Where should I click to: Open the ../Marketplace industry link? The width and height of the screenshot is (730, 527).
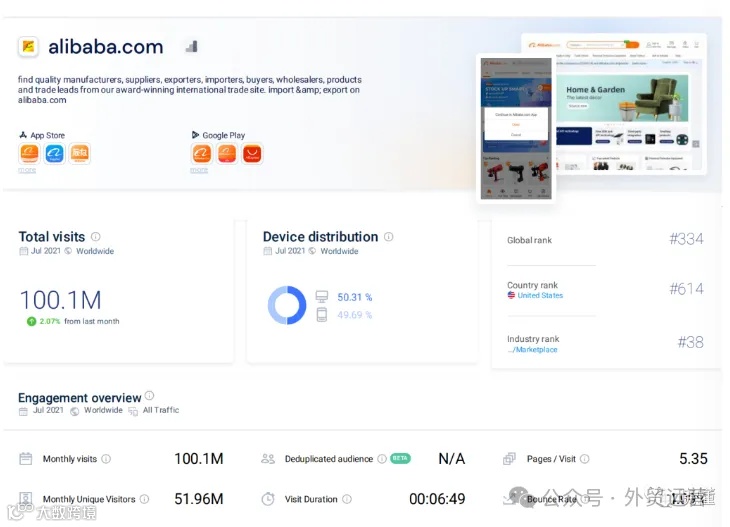click(532, 349)
